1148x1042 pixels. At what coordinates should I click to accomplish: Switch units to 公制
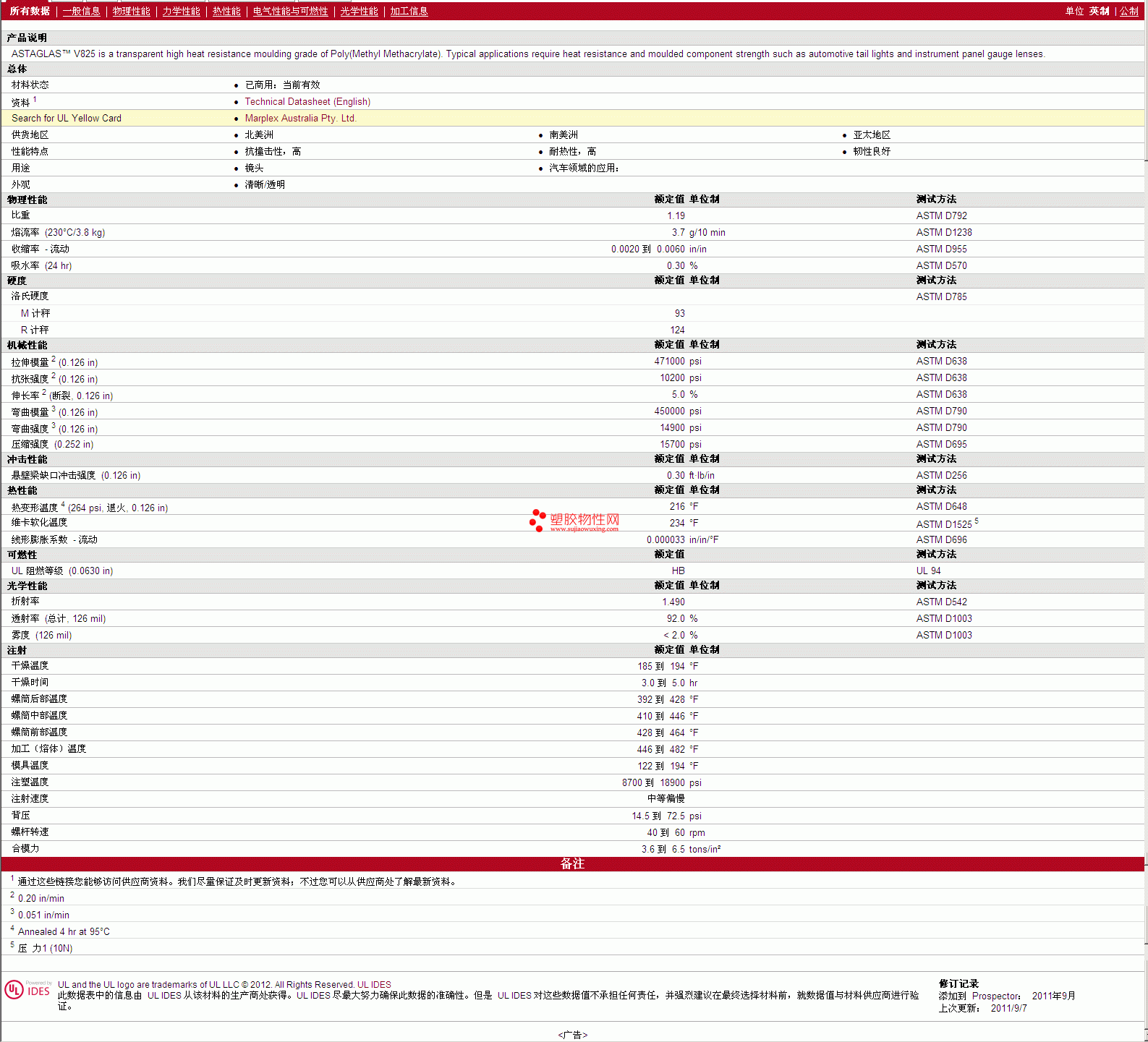1129,11
